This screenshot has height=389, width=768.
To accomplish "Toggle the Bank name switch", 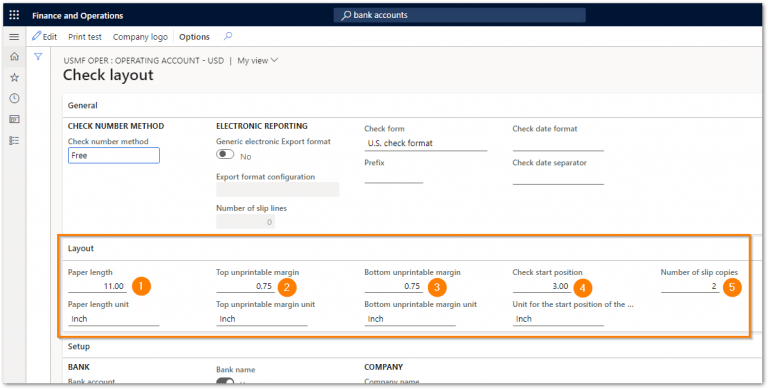I will coord(225,382).
